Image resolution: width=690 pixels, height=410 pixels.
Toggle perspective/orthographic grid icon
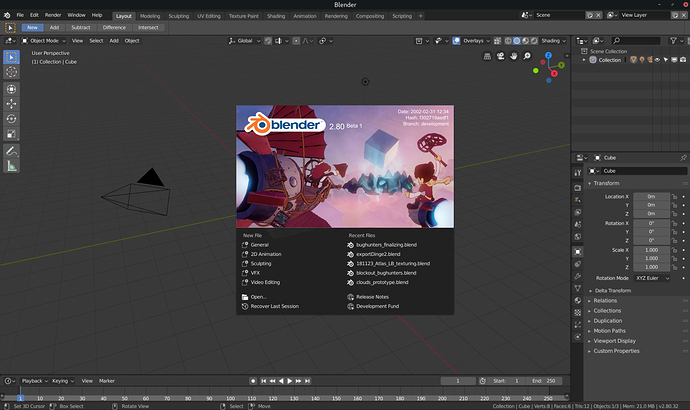click(x=487, y=56)
